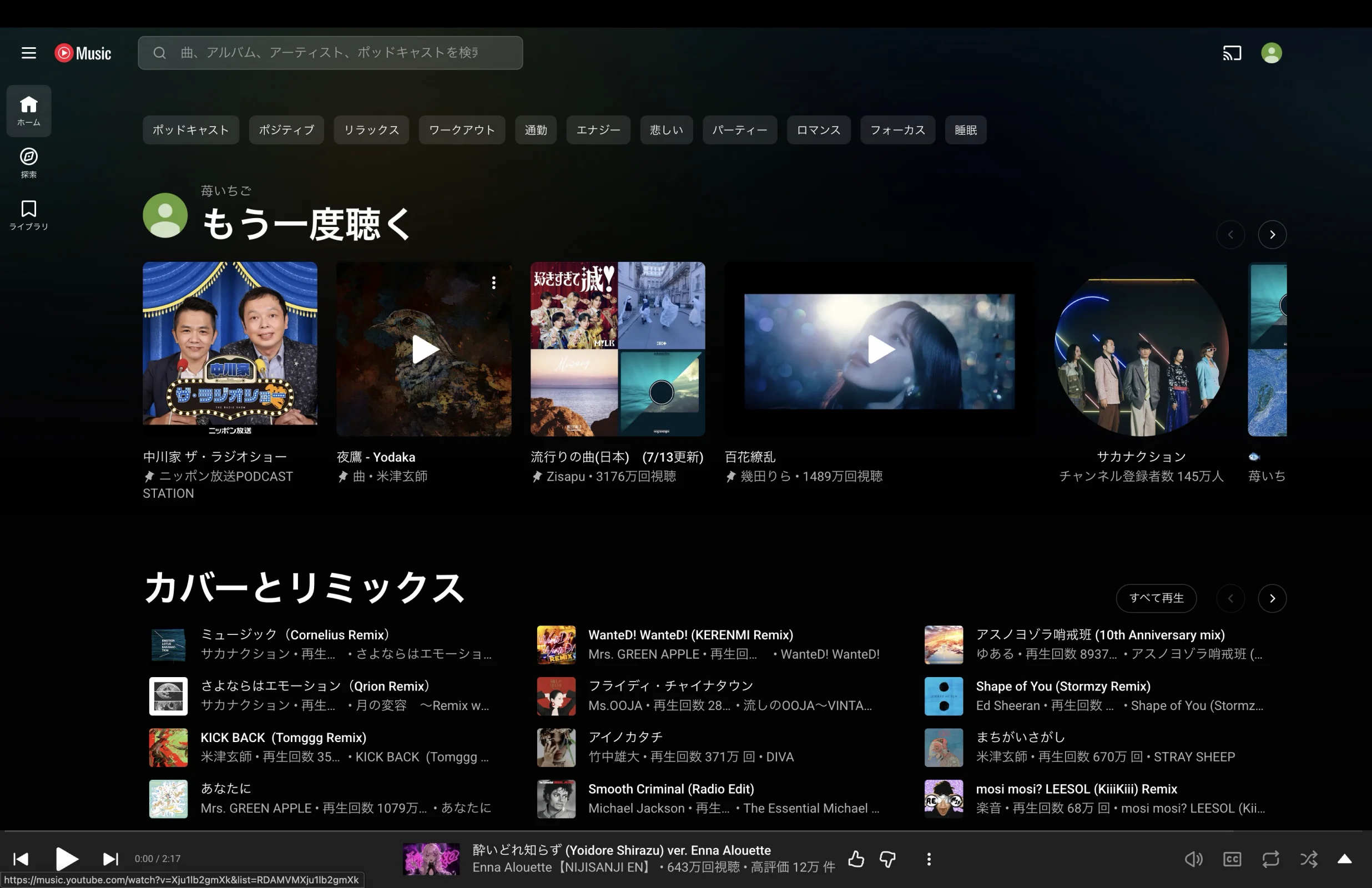Skip to next track in player bar
The height and width of the screenshot is (888, 1372).
click(110, 859)
